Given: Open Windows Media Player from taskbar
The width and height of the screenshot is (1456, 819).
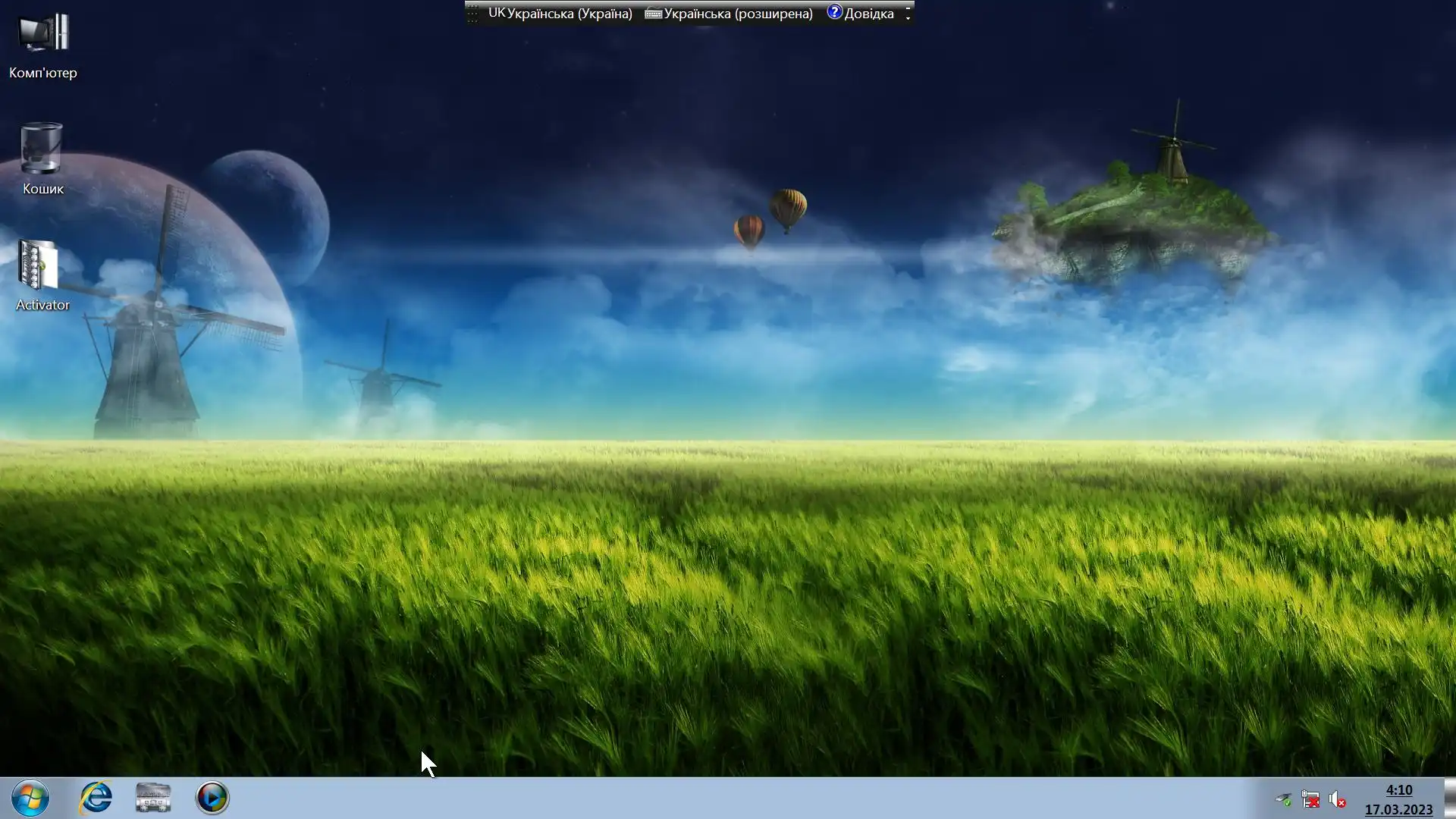Looking at the screenshot, I should coord(212,798).
